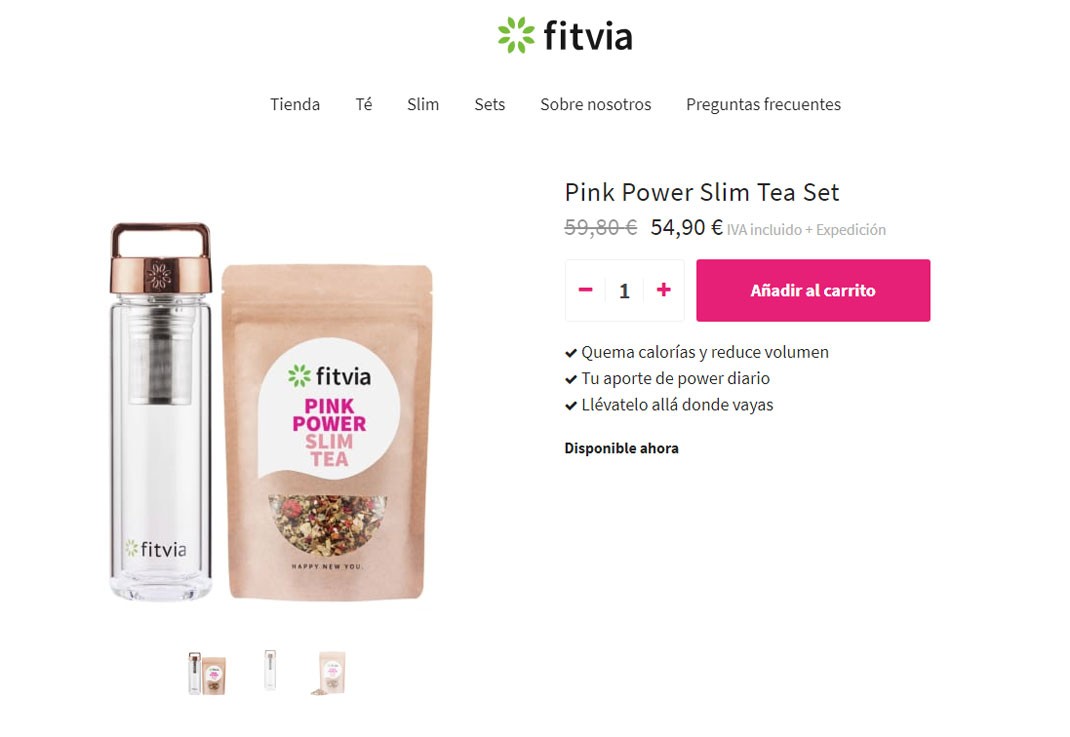Screen dimensions: 1070x737
Task: Visit the Sobre nosotros page
Action: [596, 104]
